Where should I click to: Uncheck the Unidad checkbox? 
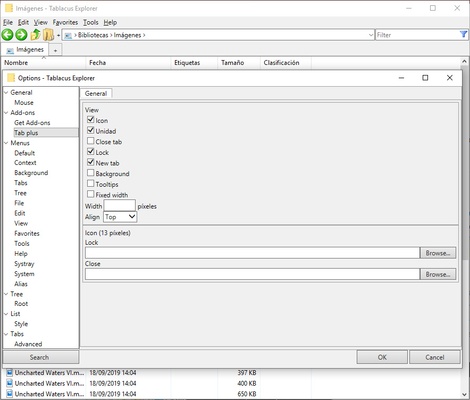(x=90, y=130)
